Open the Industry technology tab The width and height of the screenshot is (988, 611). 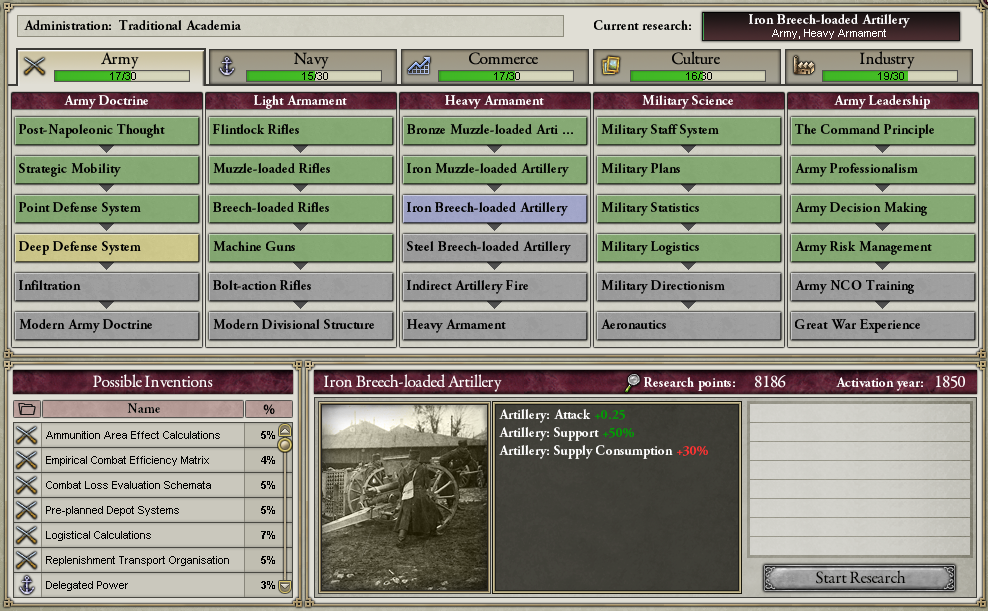[x=879, y=66]
